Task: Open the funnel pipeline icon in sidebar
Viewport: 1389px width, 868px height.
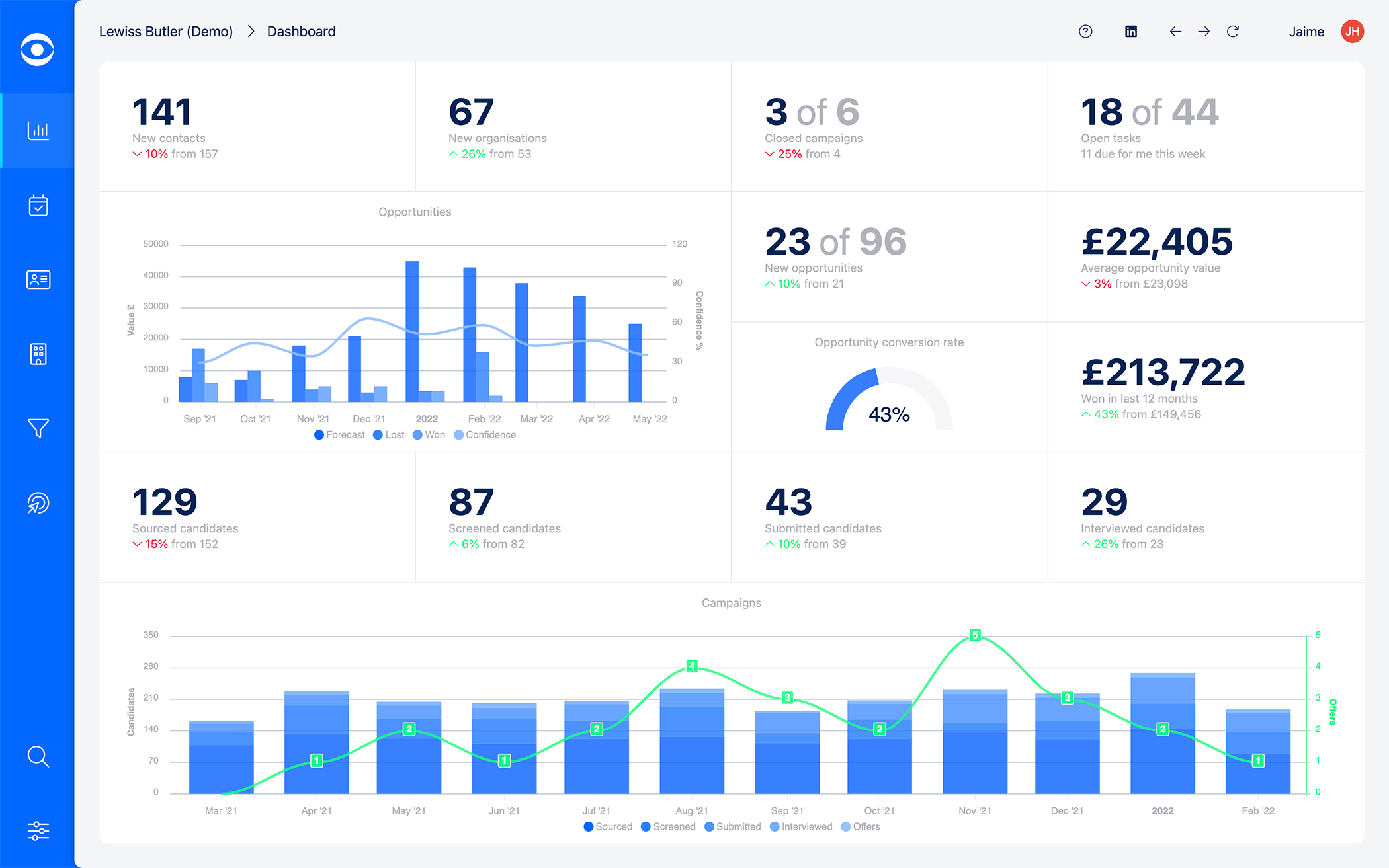Action: [38, 428]
